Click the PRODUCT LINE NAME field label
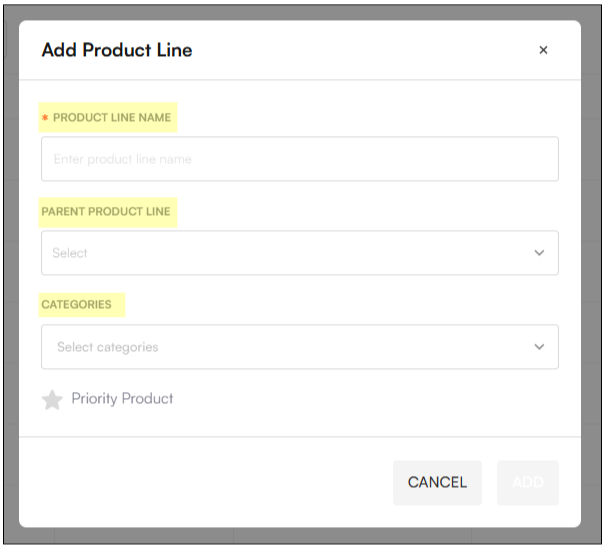This screenshot has width=605, height=550. point(112,118)
